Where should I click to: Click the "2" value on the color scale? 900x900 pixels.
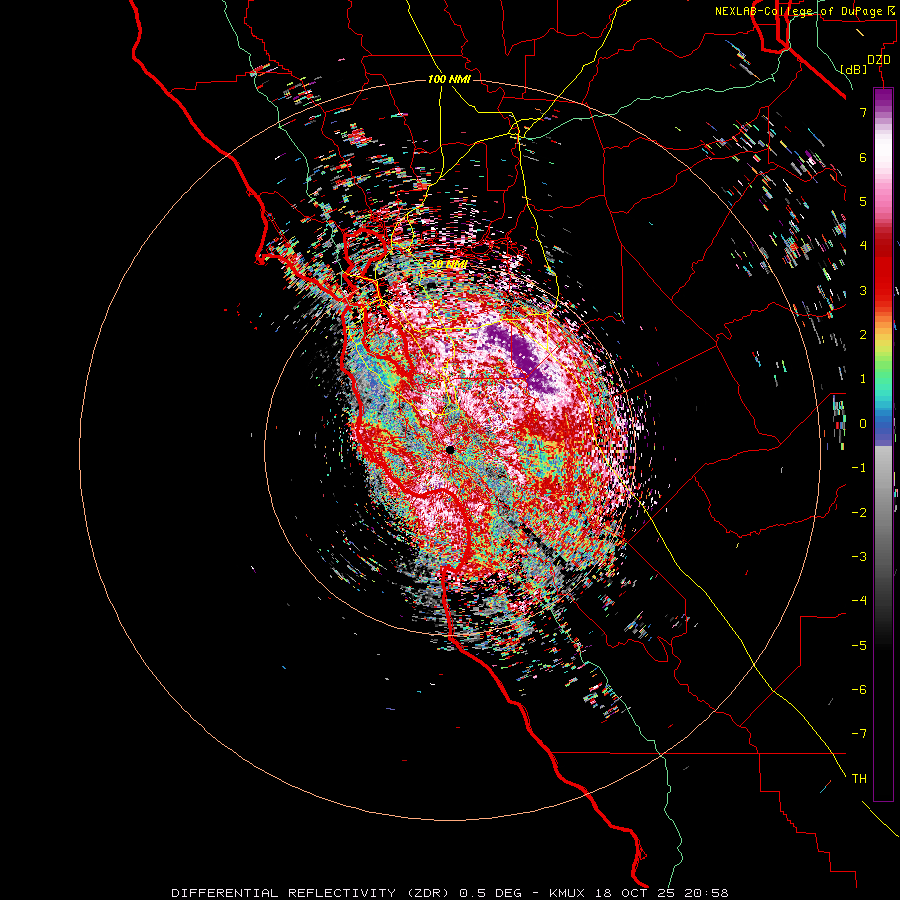[x=863, y=335]
